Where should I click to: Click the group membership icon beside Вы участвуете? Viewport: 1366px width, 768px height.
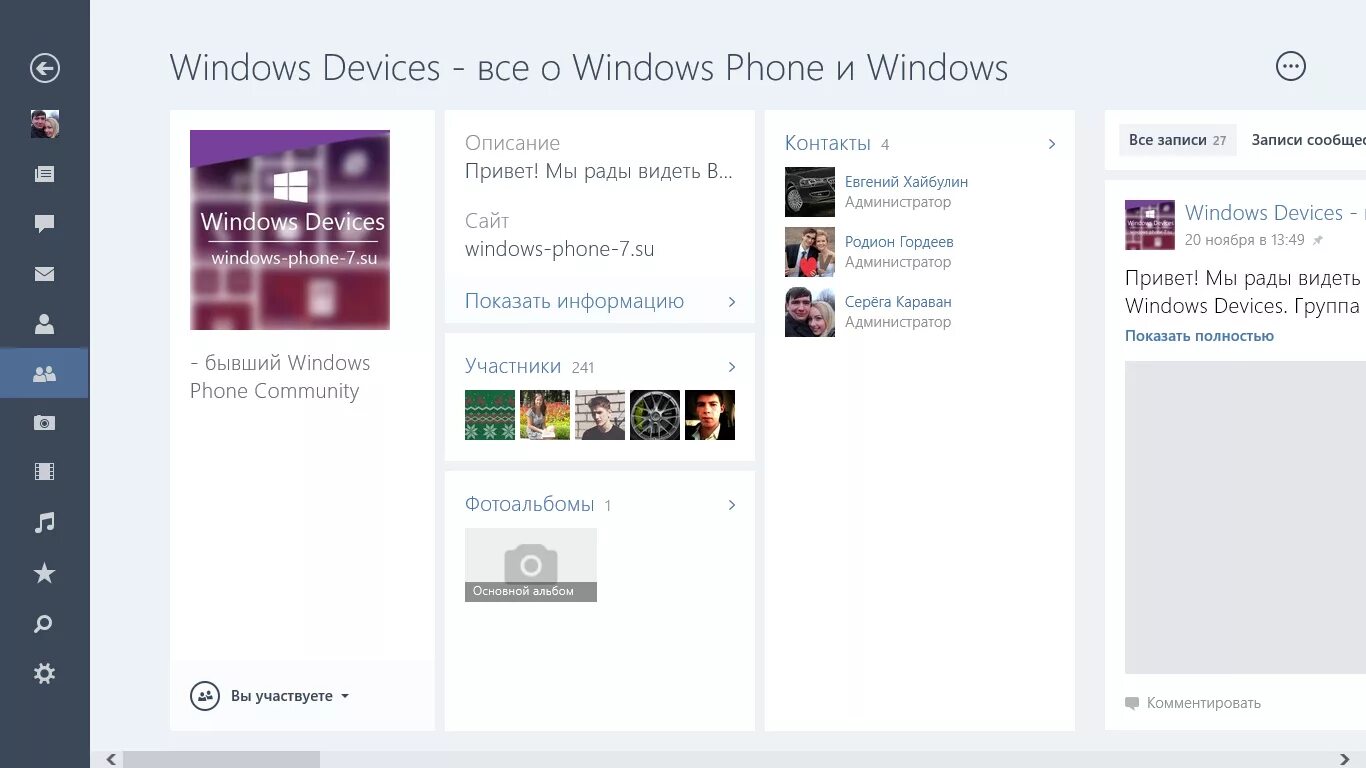click(205, 696)
